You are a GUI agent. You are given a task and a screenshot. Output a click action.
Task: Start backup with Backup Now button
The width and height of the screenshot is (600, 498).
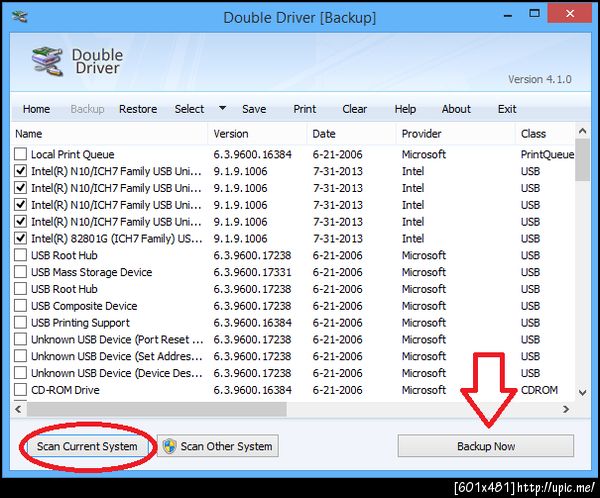coord(486,446)
